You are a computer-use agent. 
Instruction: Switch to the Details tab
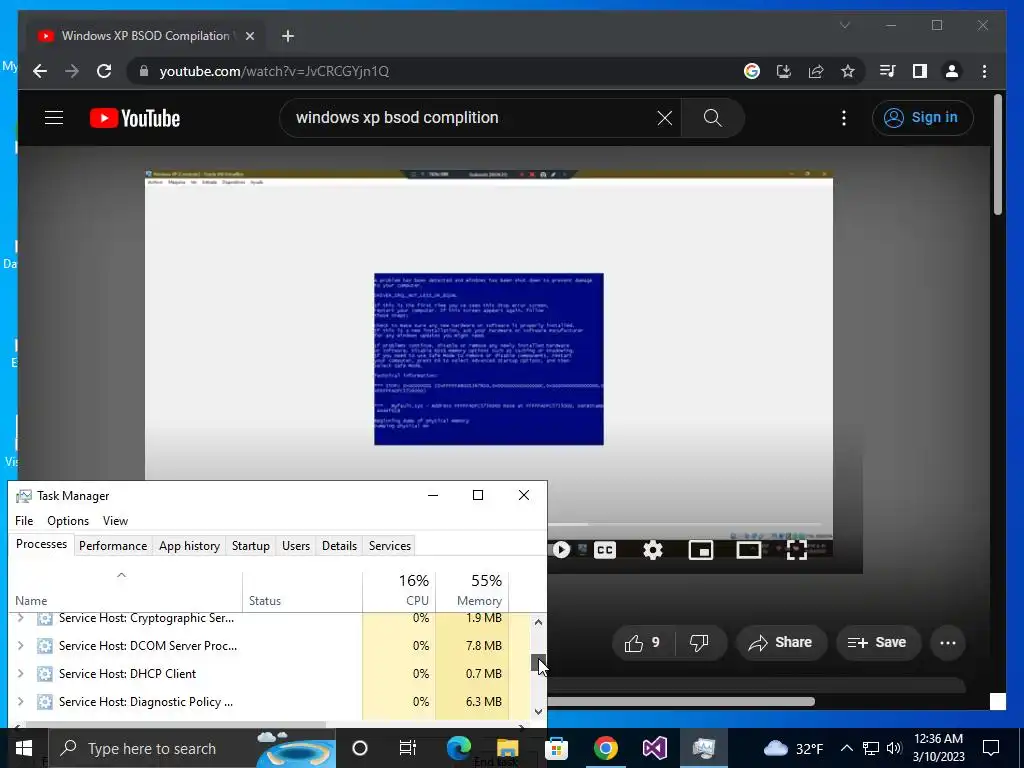[340, 546]
